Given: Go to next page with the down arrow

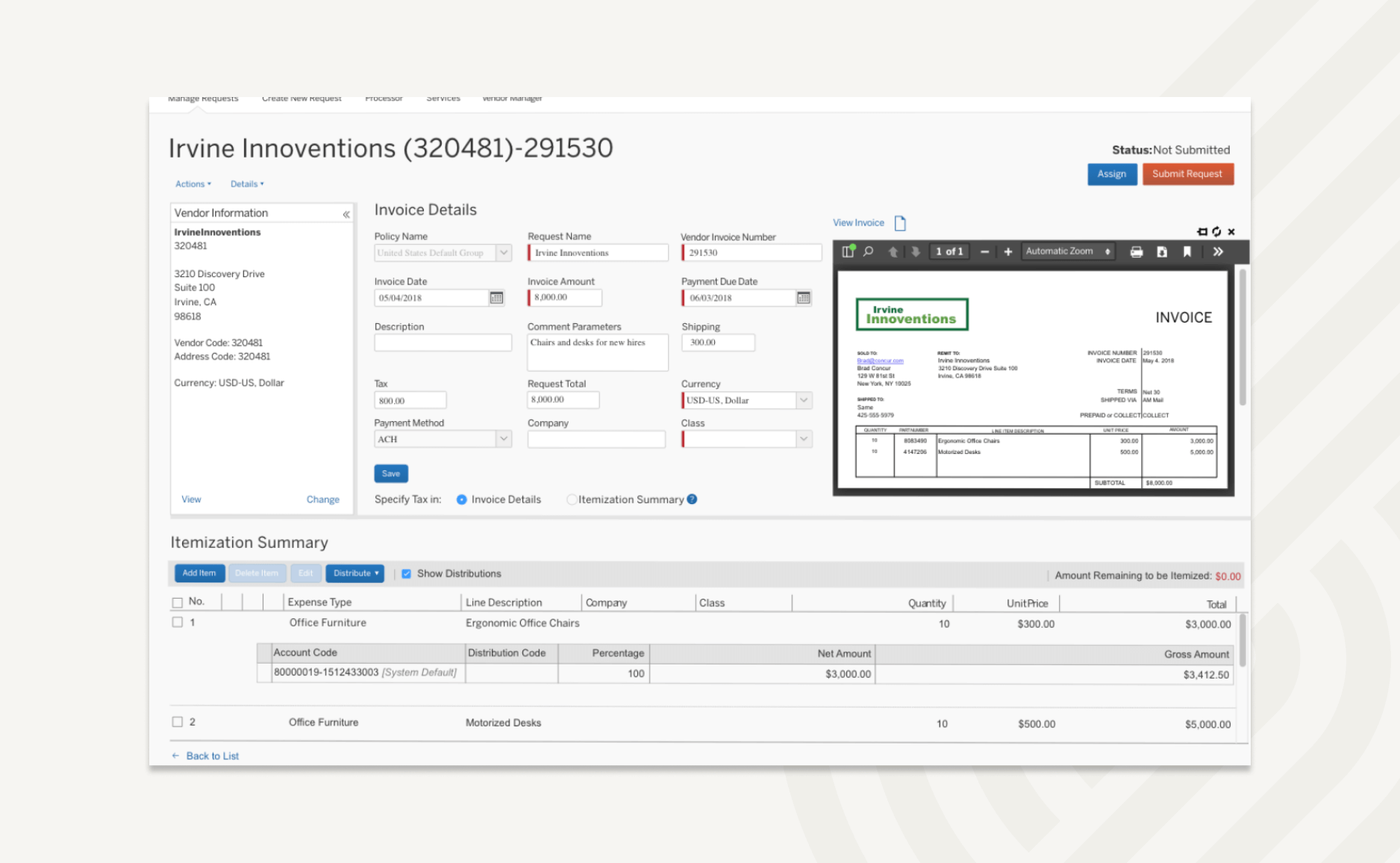Looking at the screenshot, I should (x=916, y=252).
